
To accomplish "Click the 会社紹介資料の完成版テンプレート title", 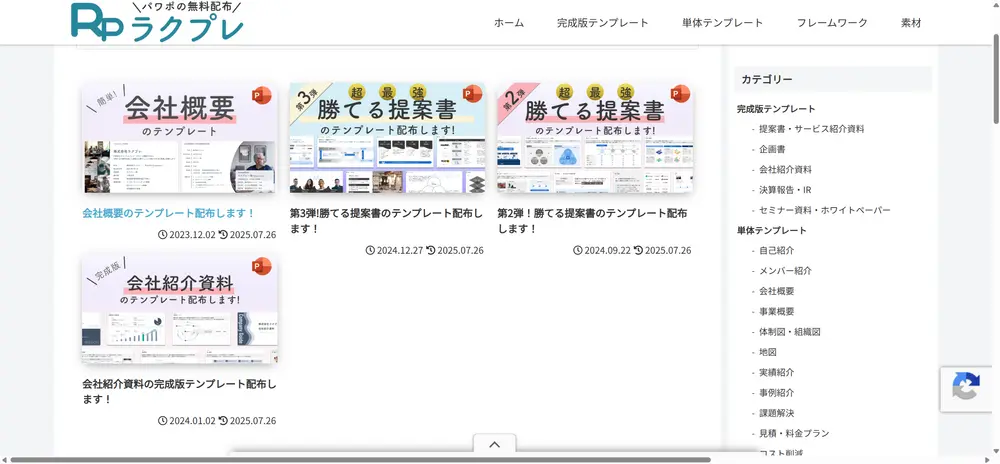I will (x=179, y=392).
